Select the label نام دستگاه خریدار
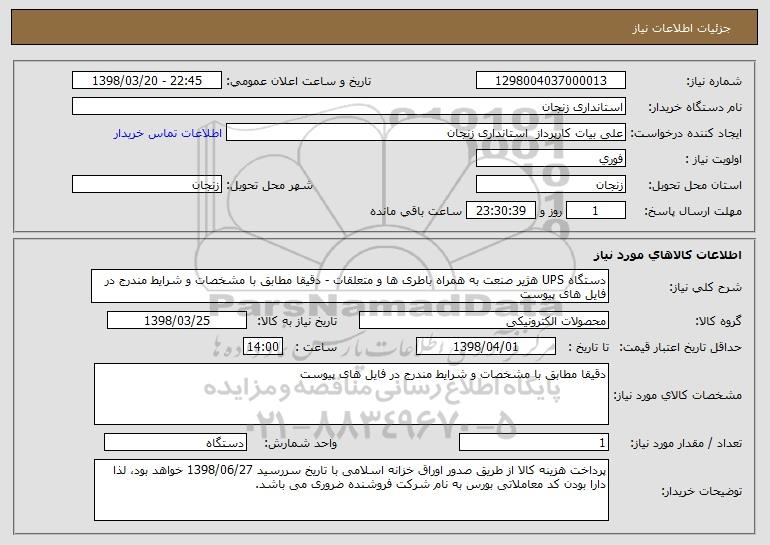 point(695,107)
